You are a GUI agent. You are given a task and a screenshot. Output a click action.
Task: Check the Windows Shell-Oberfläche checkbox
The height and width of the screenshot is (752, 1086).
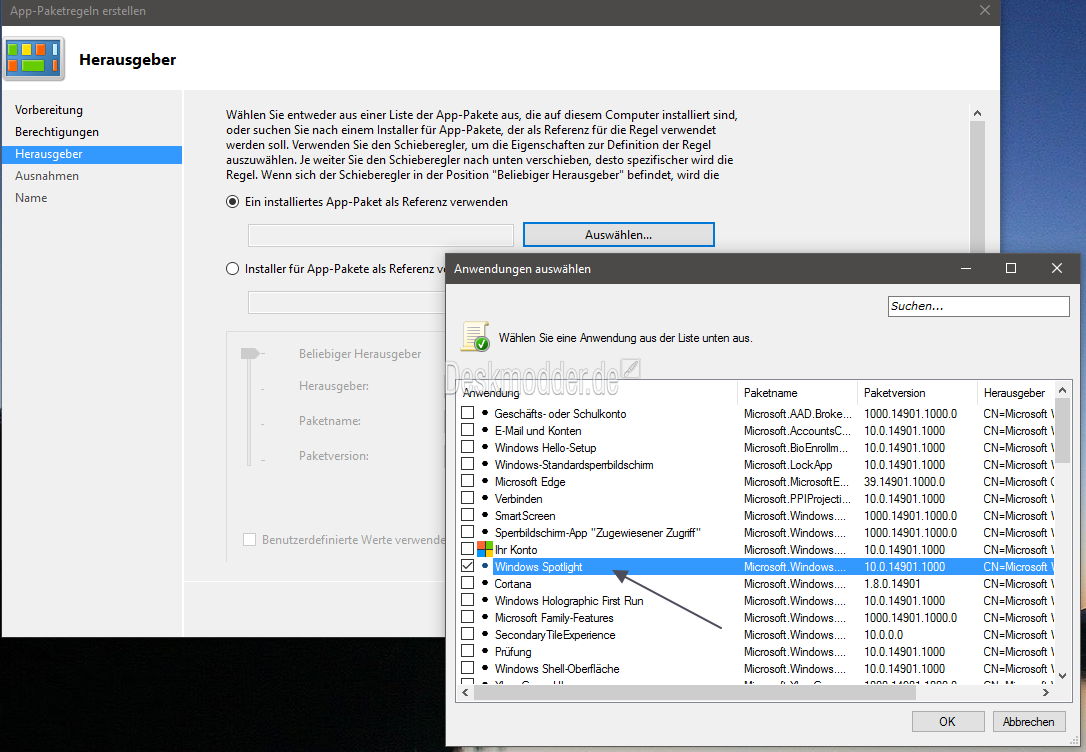468,668
